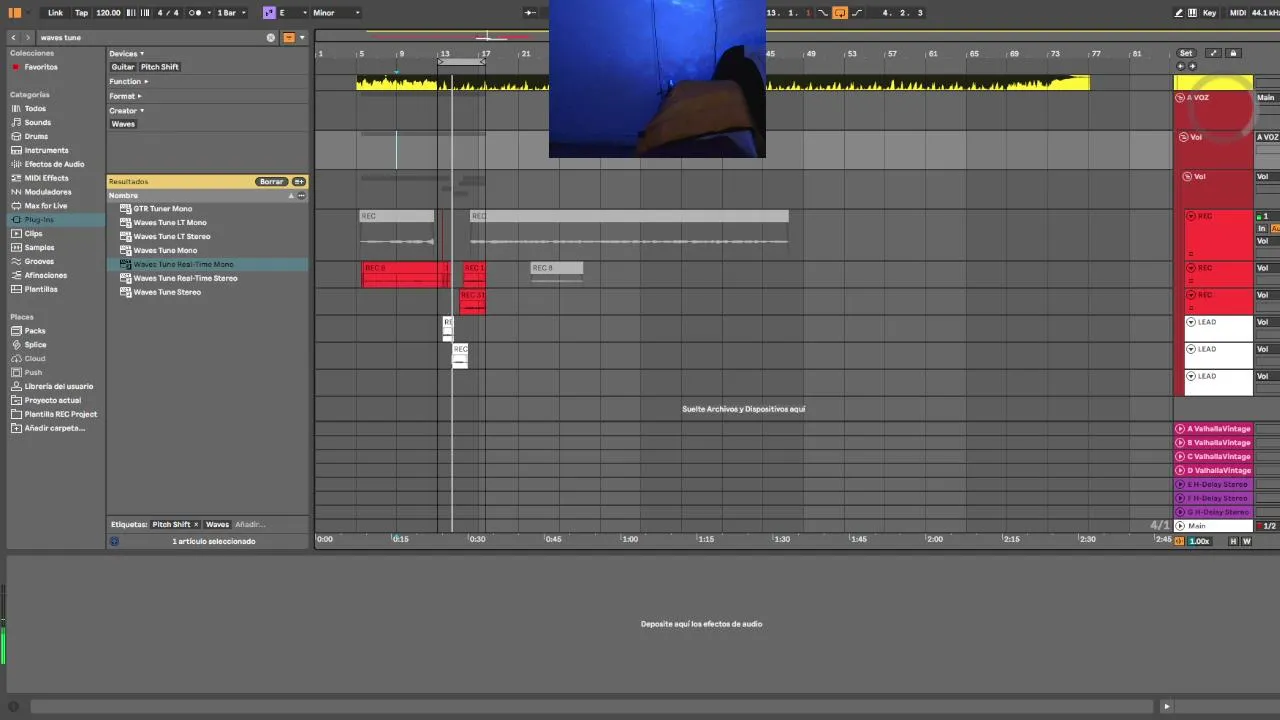Toggle the Follow playback icon
The width and height of the screenshot is (1280, 720).
click(530, 13)
